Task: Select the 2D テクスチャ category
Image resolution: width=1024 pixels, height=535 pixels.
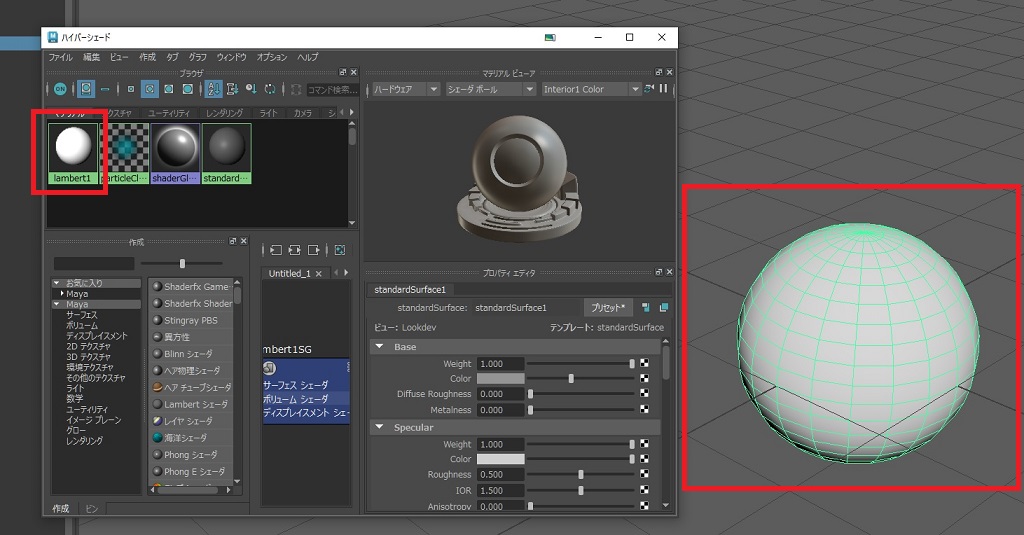Action: pos(88,346)
